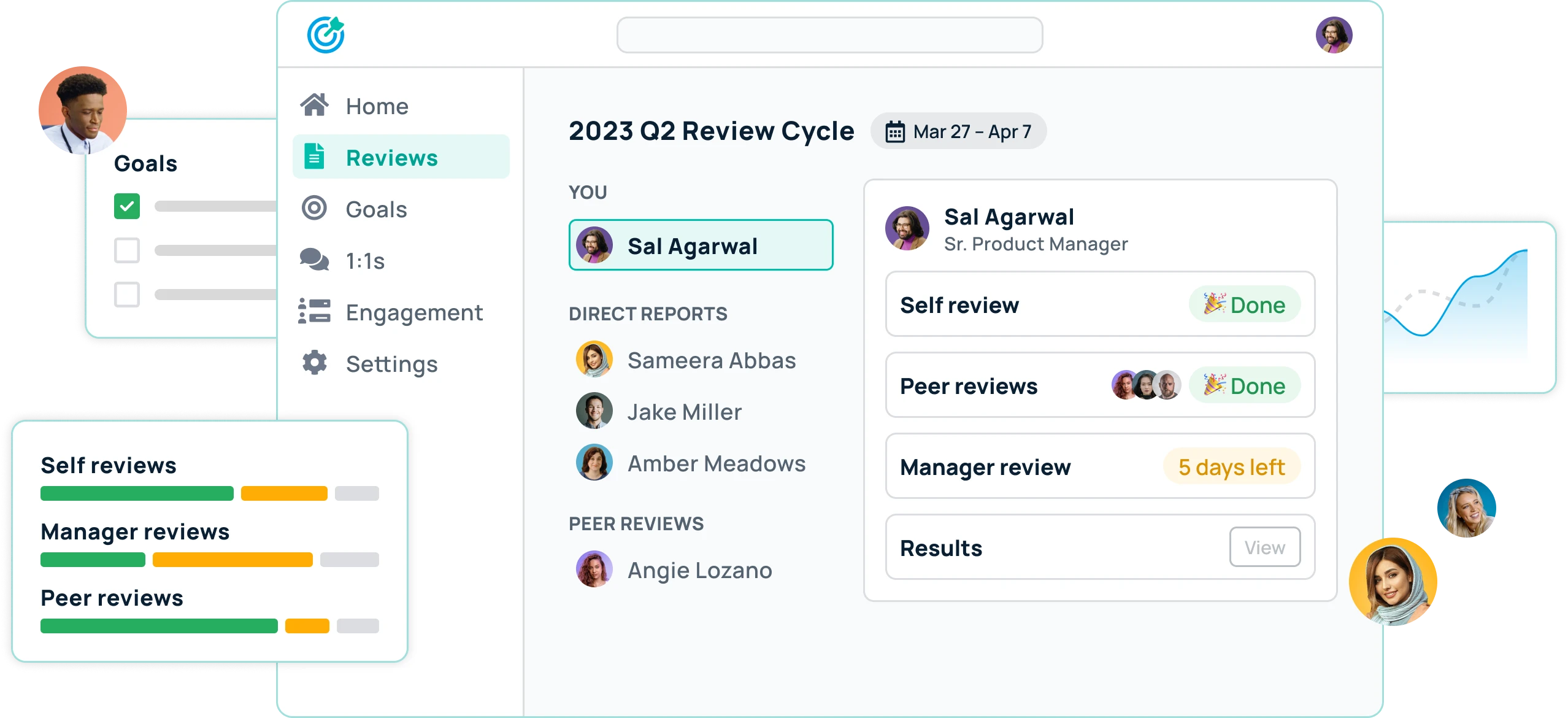This screenshot has width=1568, height=718.
Task: Click the 1:1s chat bubbles icon
Action: [x=314, y=260]
